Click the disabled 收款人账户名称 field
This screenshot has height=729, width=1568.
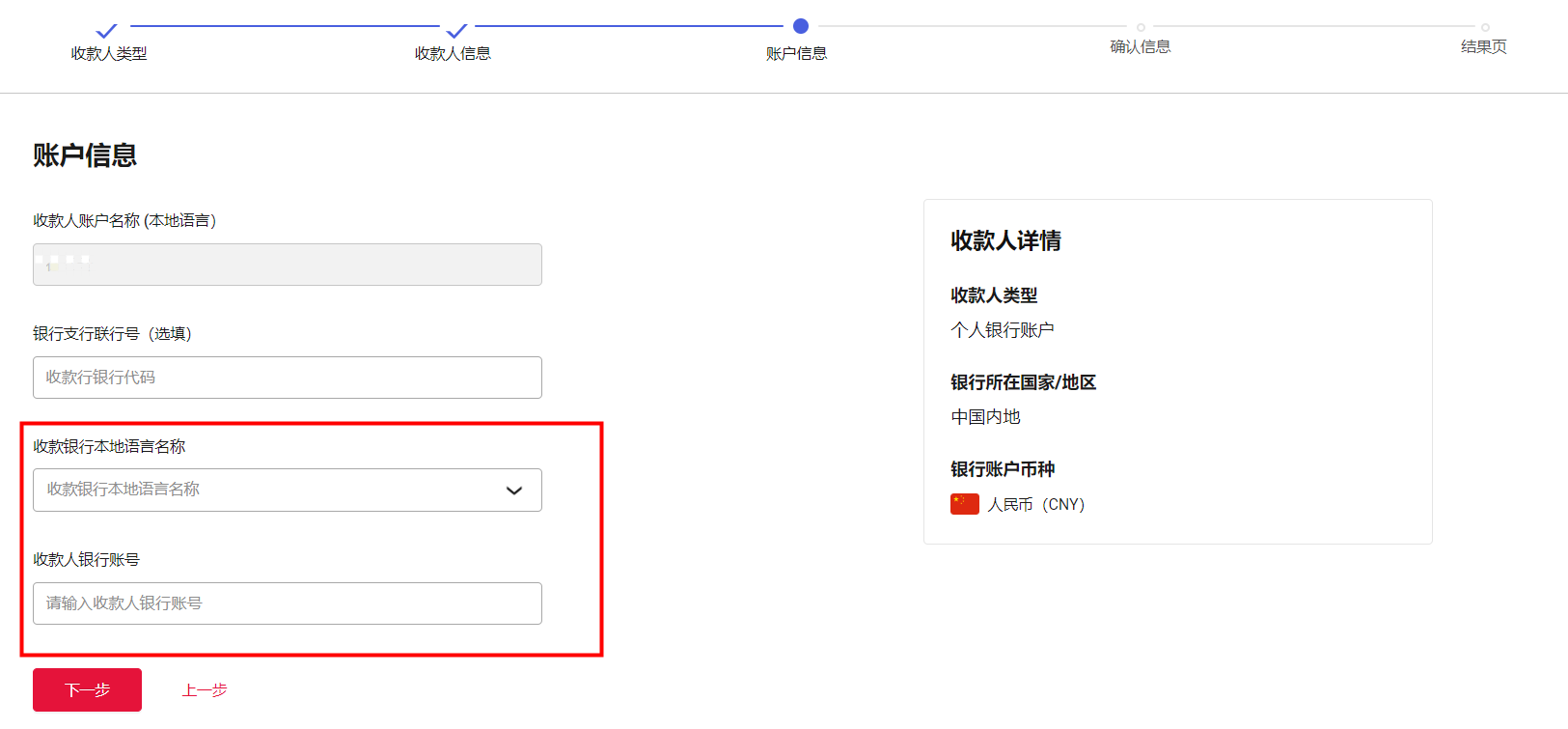coord(288,265)
